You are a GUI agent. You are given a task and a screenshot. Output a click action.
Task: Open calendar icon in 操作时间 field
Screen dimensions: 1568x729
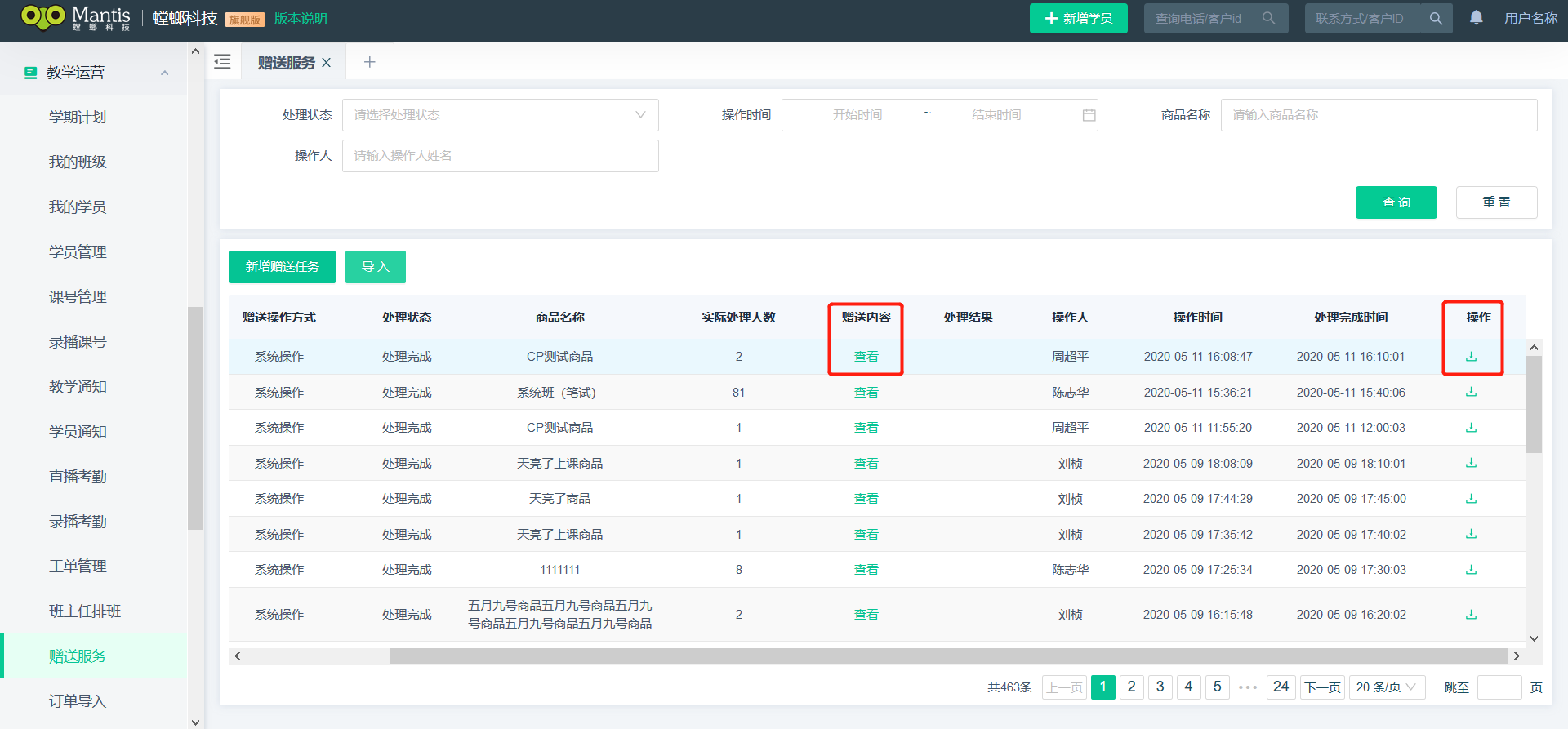point(1089,115)
